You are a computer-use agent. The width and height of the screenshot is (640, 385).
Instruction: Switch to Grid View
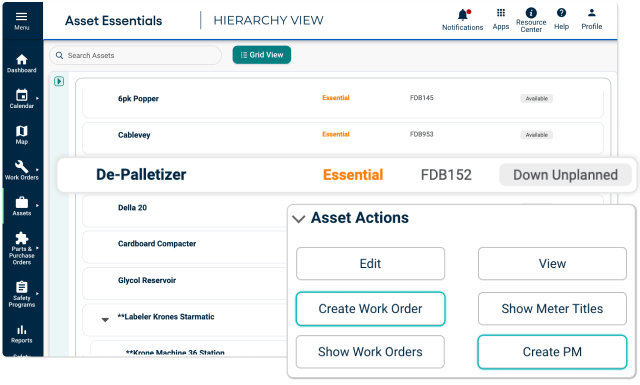[262, 55]
